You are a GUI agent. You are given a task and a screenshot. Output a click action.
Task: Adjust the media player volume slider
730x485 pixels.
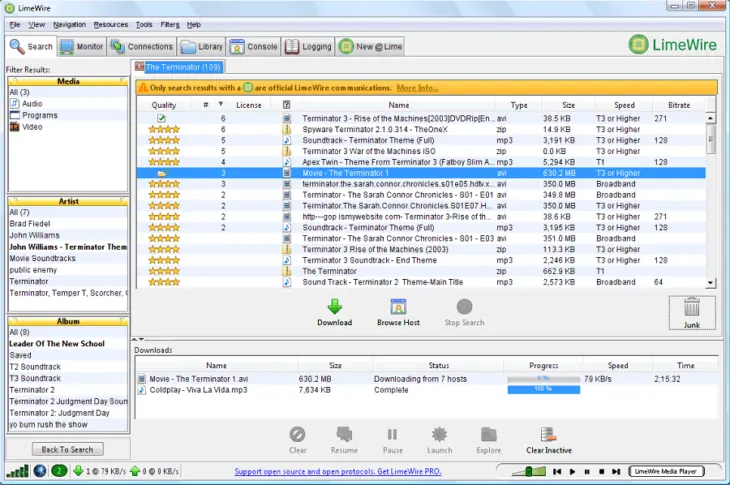pyautogui.click(x=529, y=472)
